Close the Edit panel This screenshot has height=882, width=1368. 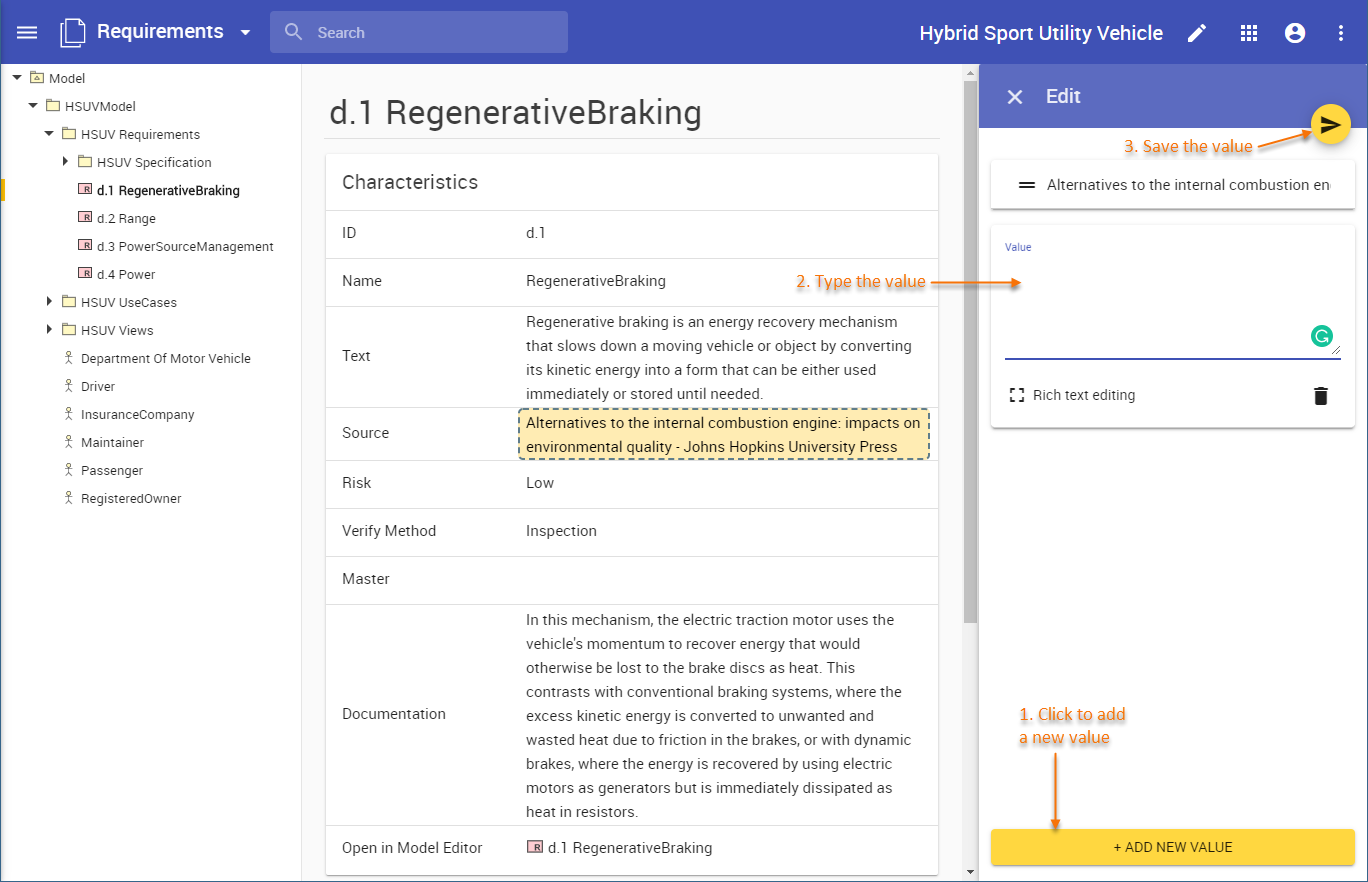[1015, 97]
